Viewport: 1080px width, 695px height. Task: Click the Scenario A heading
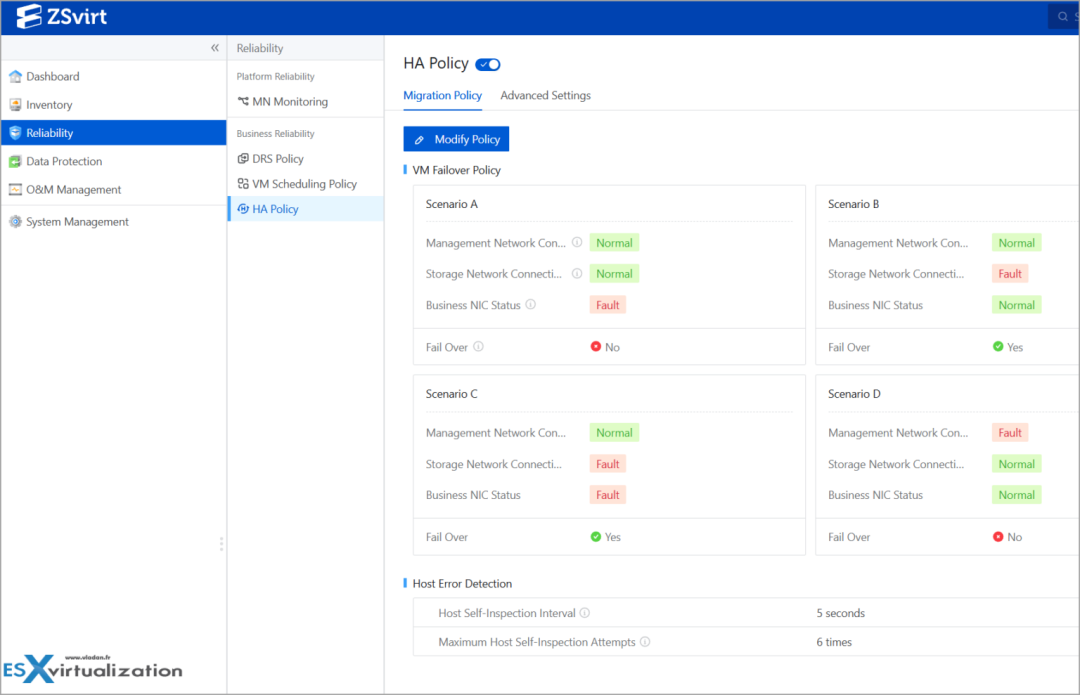click(451, 204)
